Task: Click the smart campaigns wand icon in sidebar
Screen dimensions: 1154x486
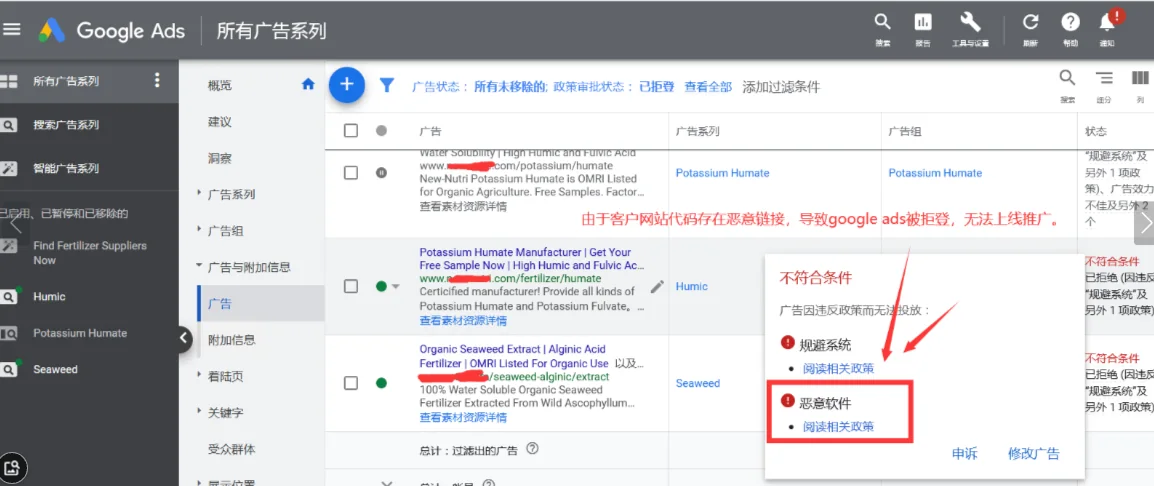Action: 8,168
